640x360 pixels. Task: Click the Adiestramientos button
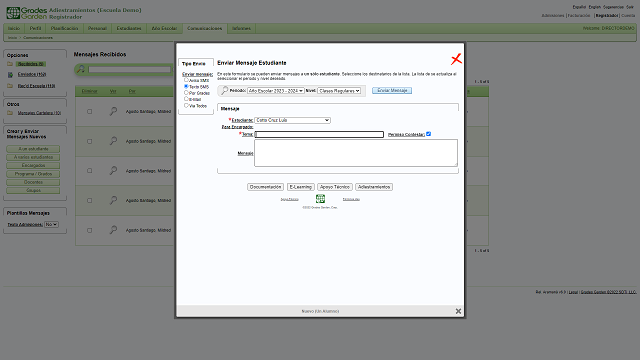[x=374, y=187]
